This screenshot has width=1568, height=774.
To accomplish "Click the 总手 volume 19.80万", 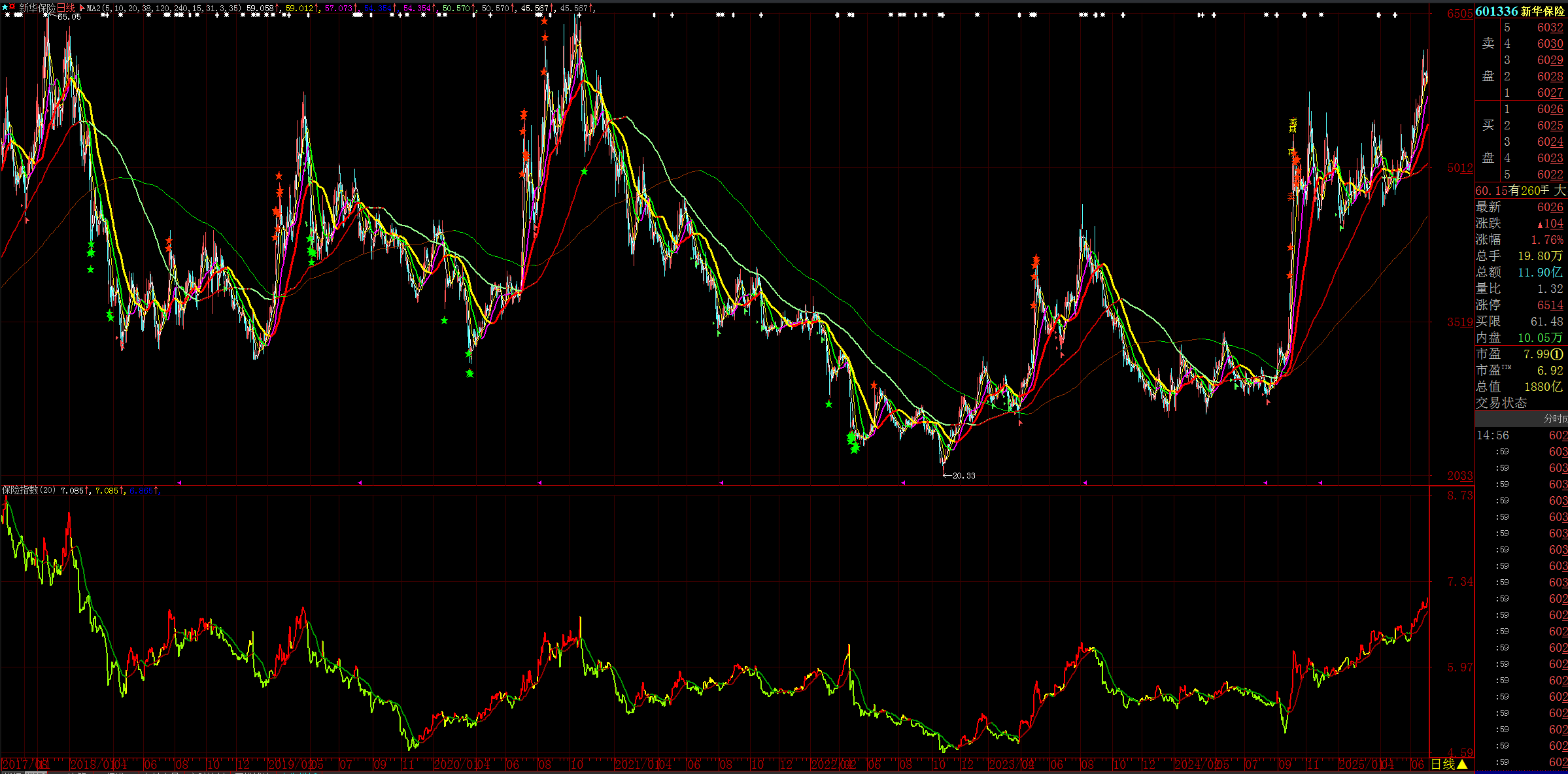I will (1540, 256).
